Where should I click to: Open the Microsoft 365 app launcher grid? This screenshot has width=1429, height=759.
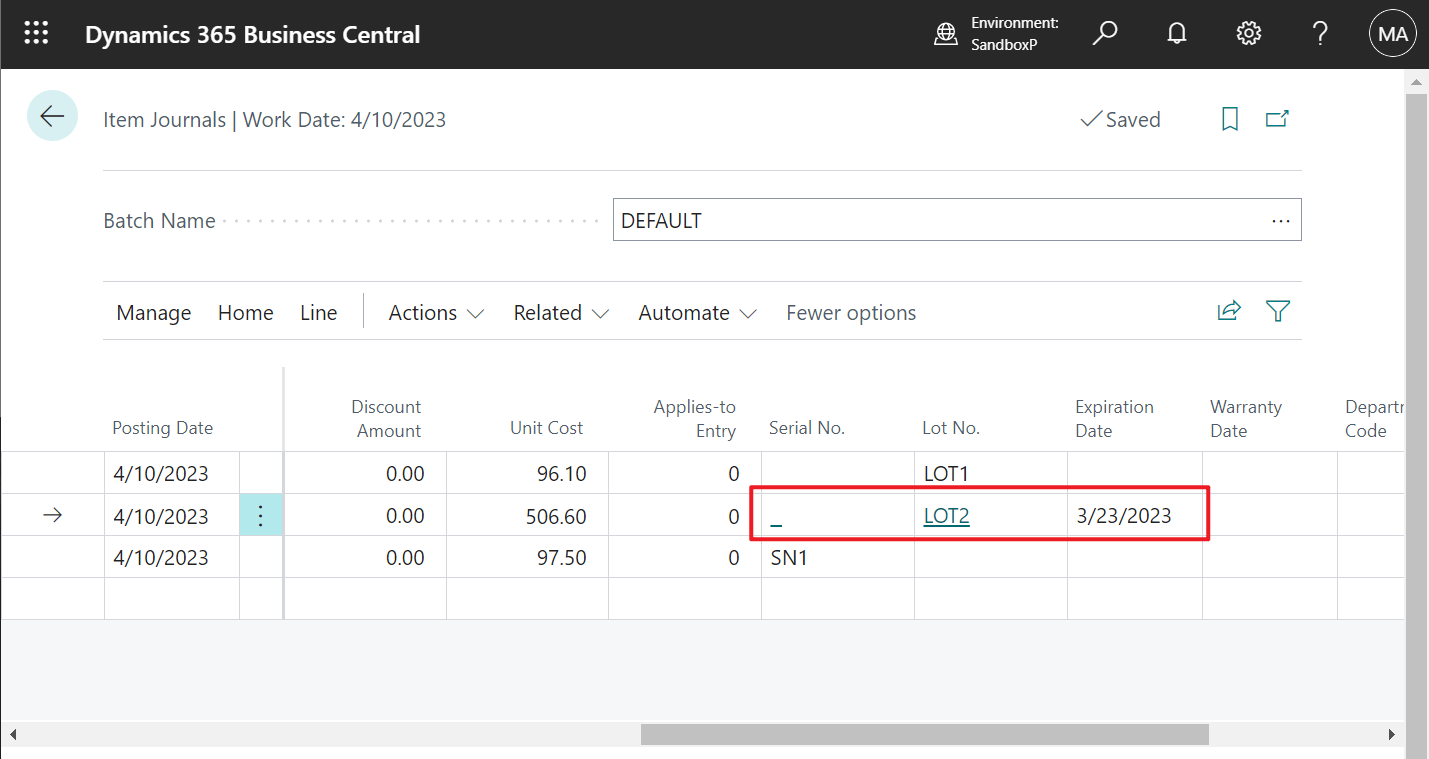[x=36, y=32]
